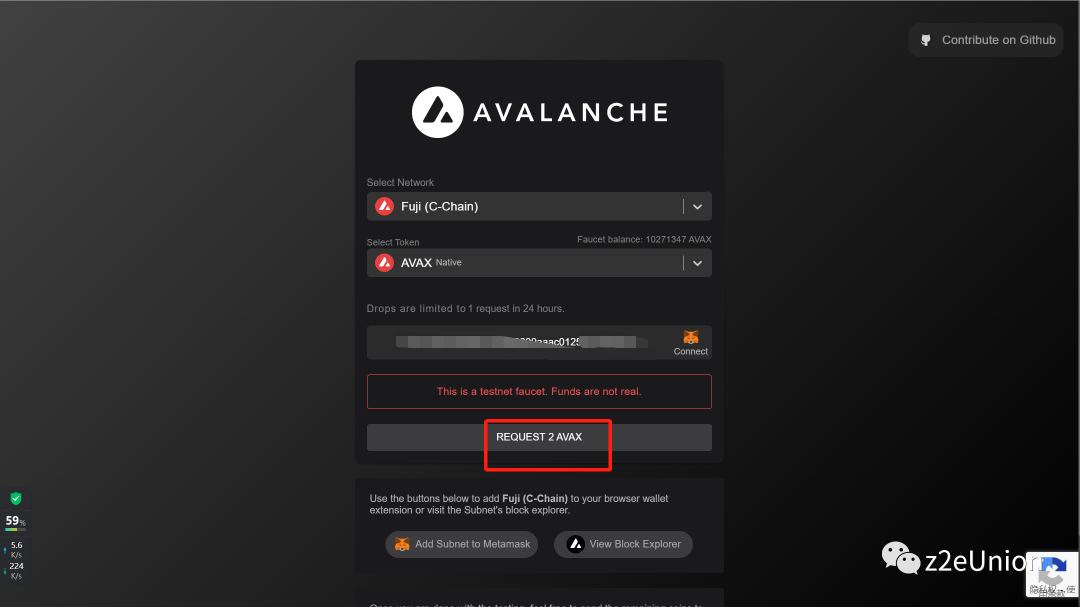Click the GitHub cat icon
Viewport: 1080px width, 607px height.
926,40
